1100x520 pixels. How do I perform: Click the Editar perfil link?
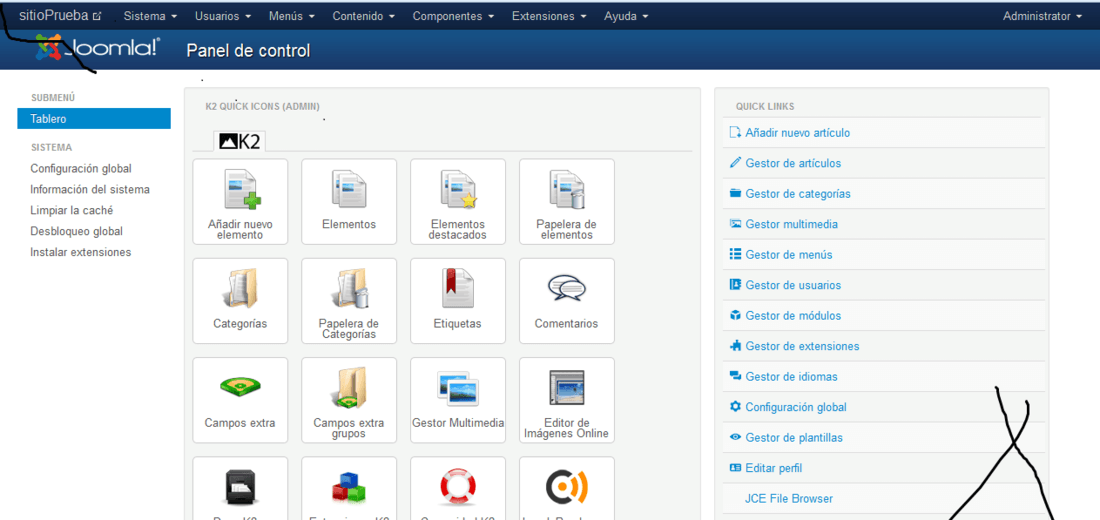pyautogui.click(x=773, y=468)
